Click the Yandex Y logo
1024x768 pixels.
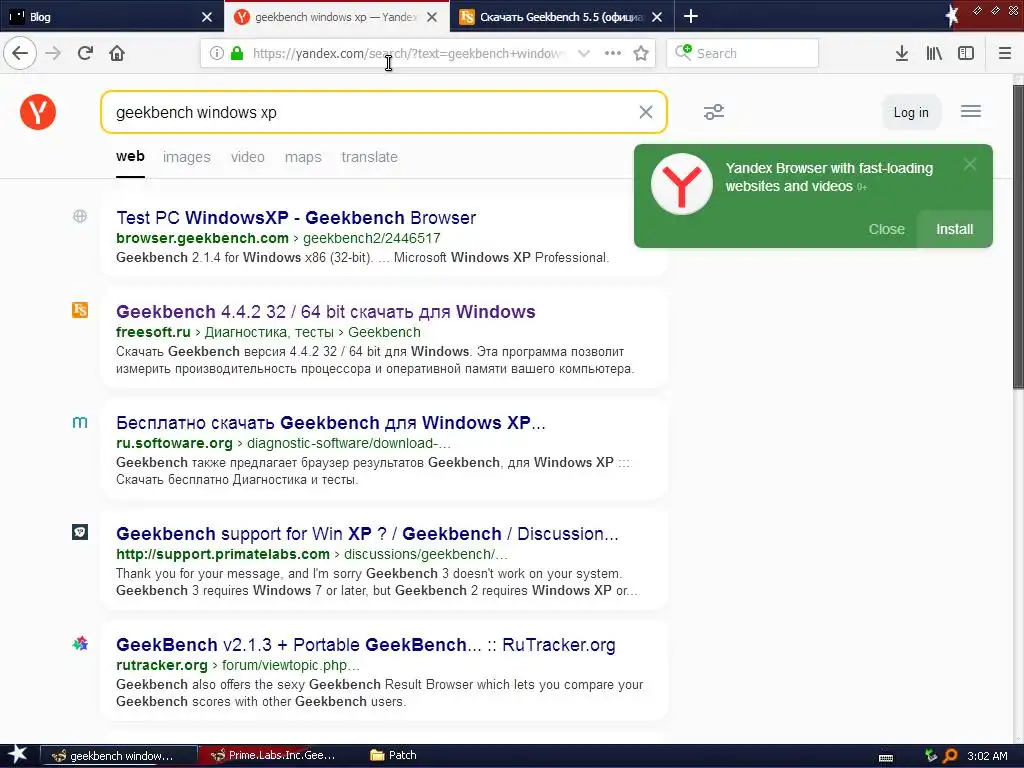click(38, 112)
